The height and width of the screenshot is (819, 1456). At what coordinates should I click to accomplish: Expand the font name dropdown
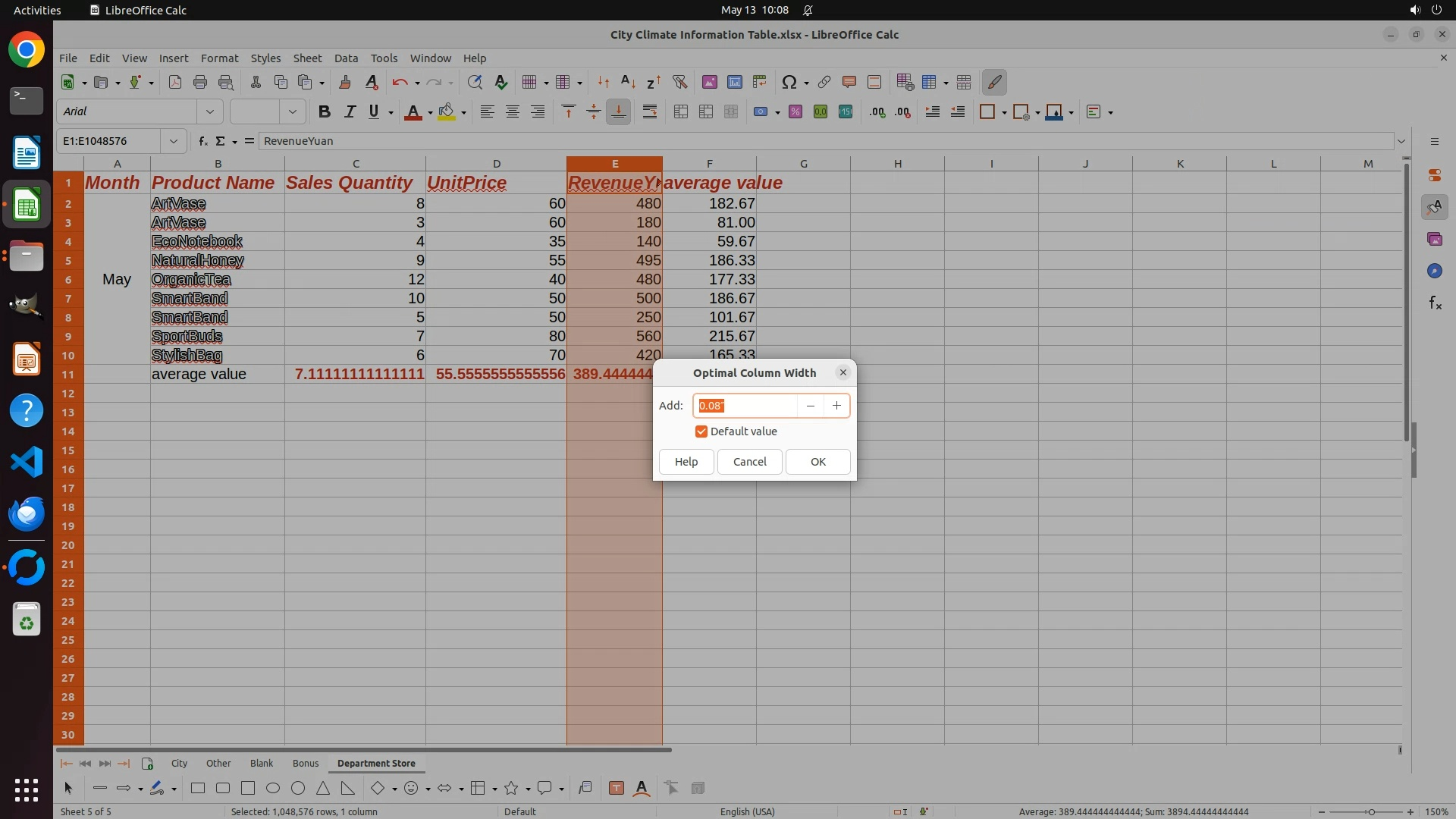[210, 112]
